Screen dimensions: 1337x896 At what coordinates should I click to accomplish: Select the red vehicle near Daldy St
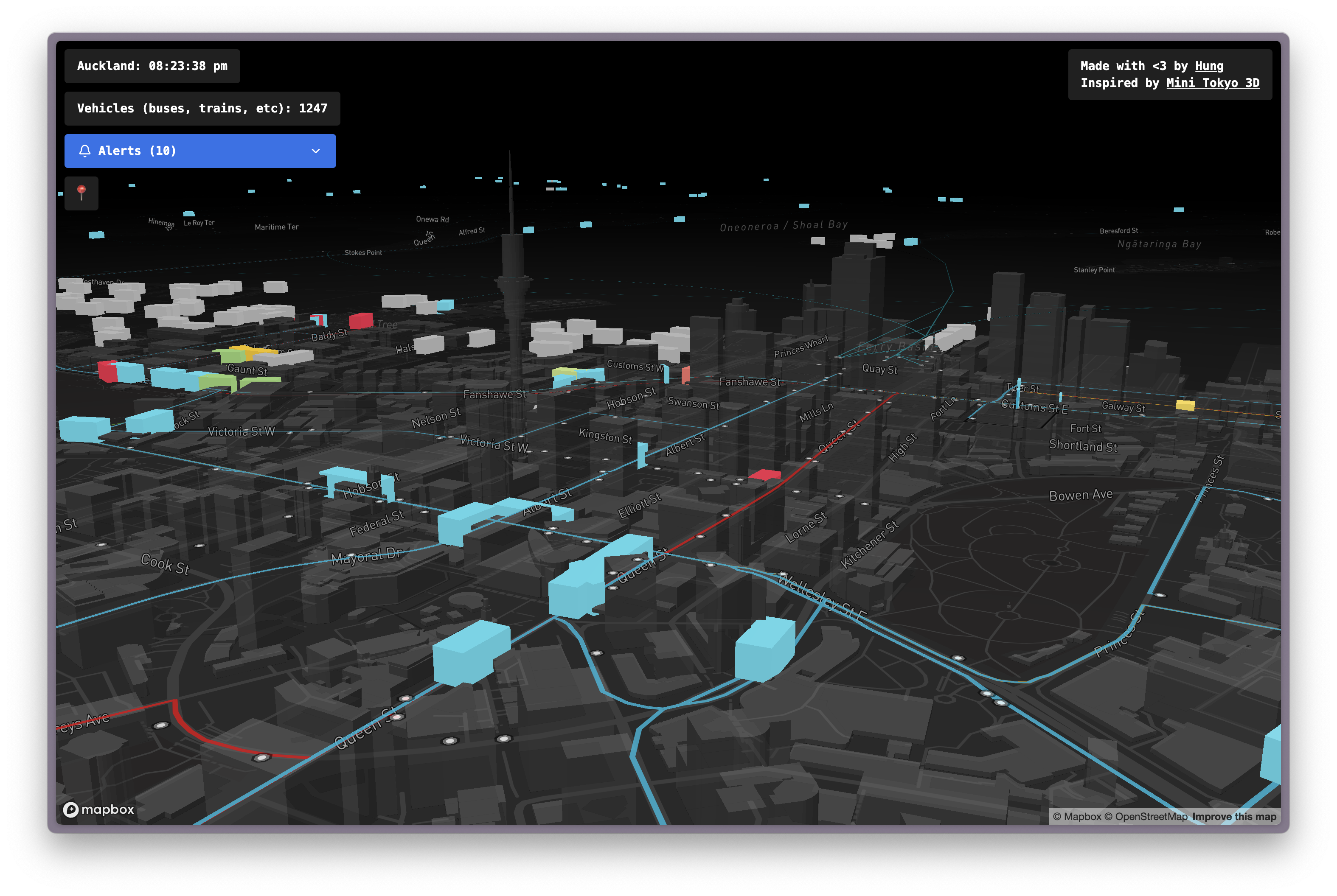point(361,321)
